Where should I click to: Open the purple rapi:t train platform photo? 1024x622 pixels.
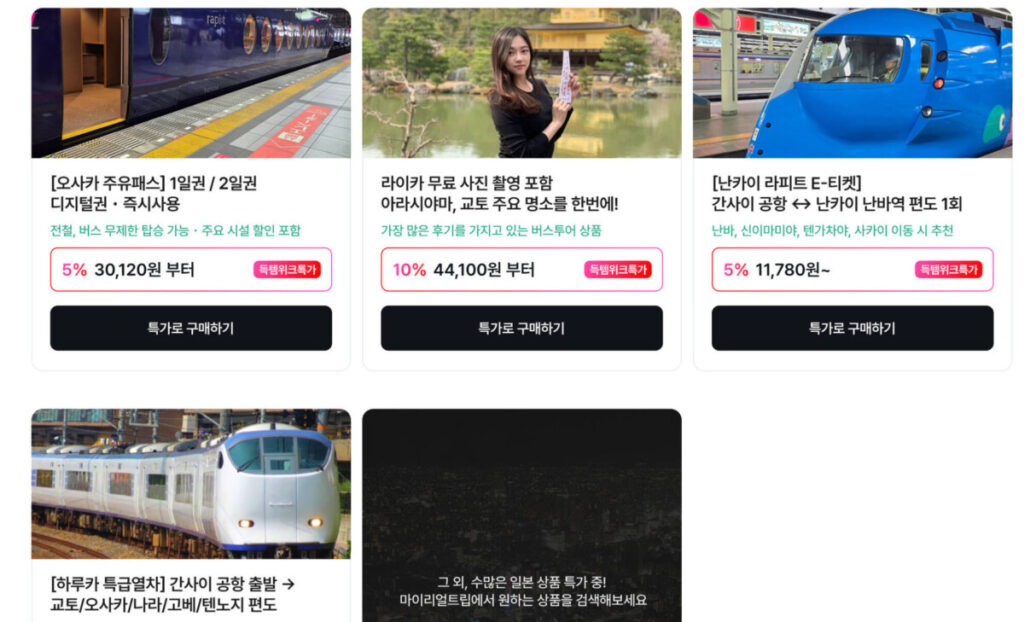click(x=191, y=83)
